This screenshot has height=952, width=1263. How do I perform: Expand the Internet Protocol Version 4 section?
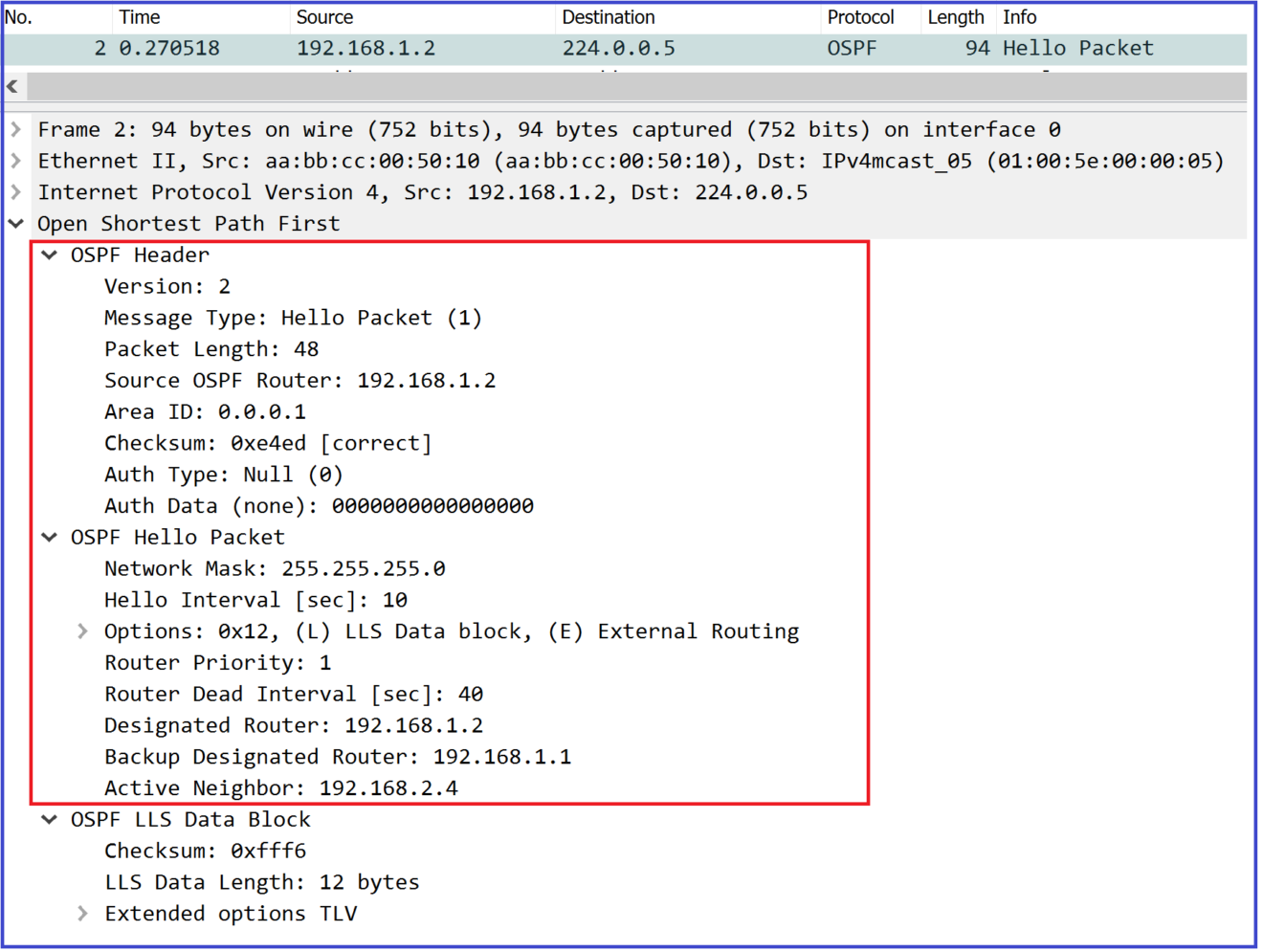[16, 192]
